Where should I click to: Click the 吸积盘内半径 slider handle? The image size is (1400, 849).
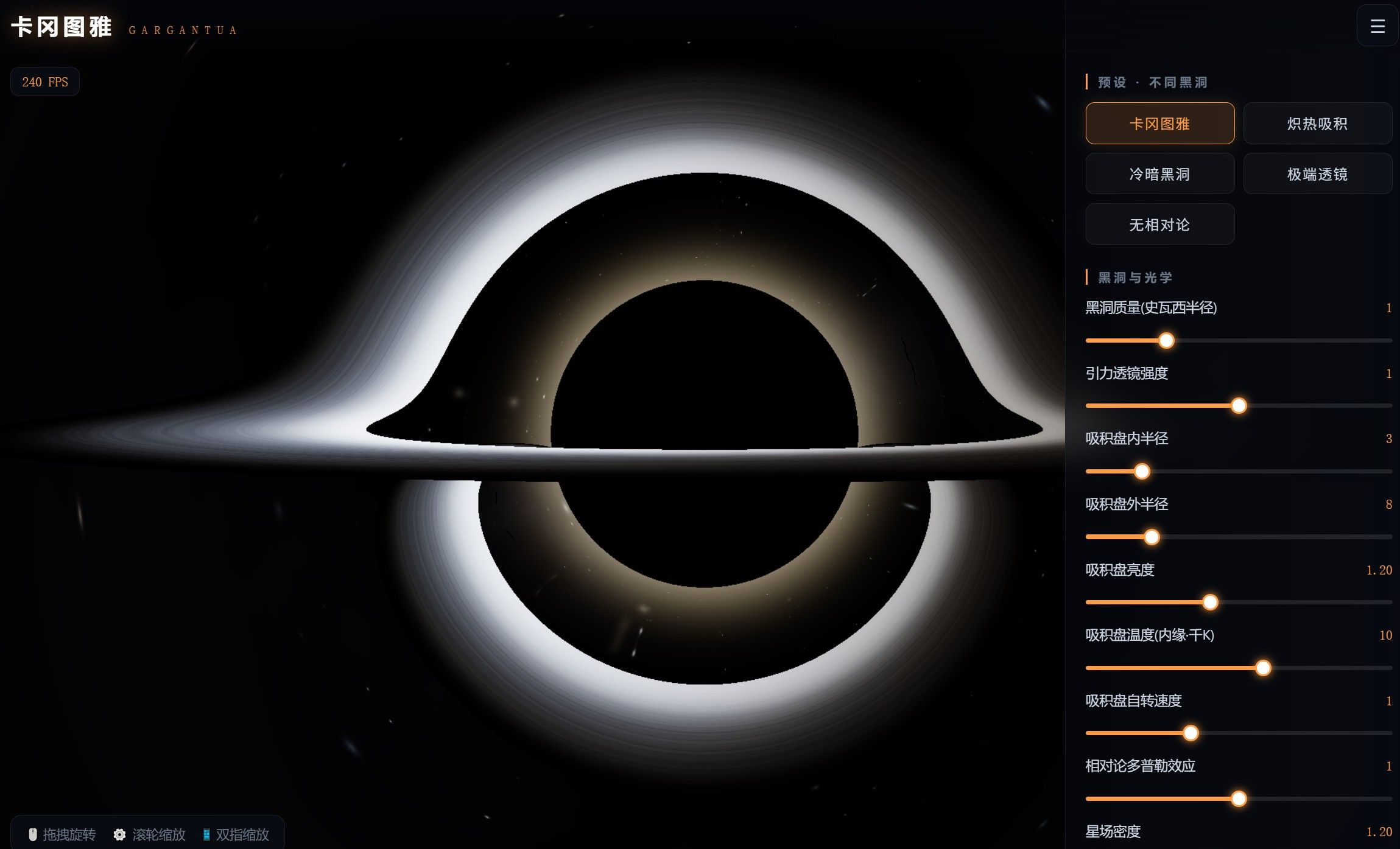[1142, 472]
